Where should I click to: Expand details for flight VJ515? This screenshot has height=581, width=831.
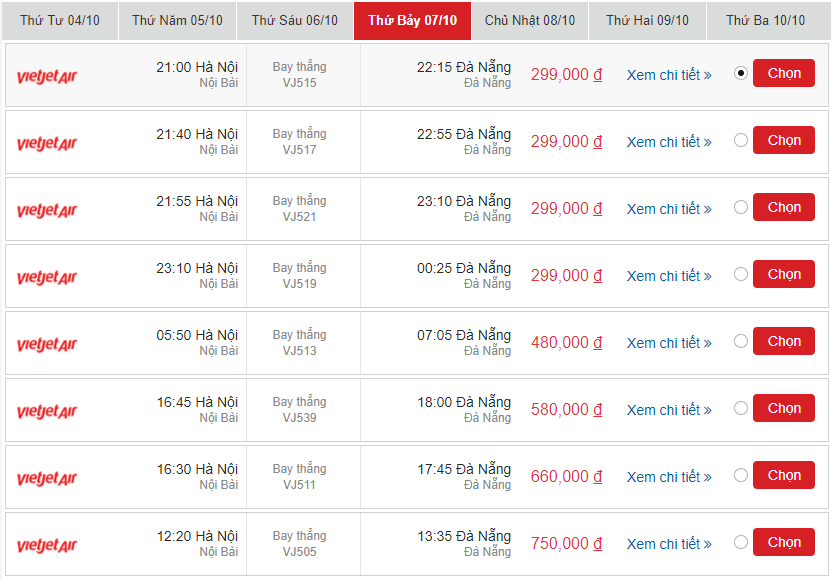click(x=667, y=73)
